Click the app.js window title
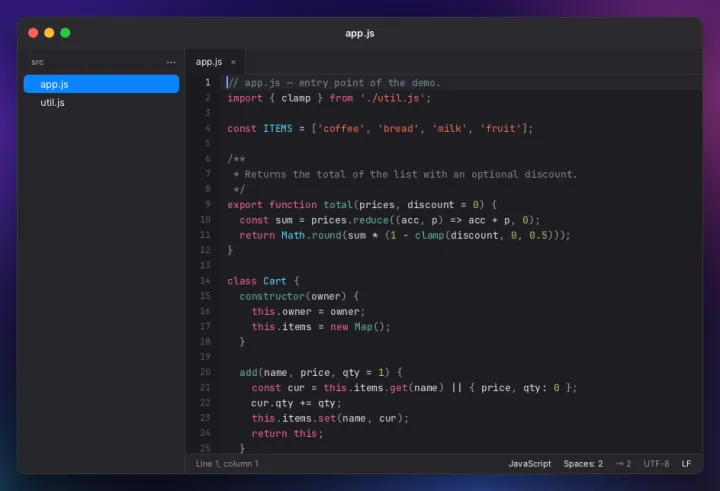 click(360, 33)
